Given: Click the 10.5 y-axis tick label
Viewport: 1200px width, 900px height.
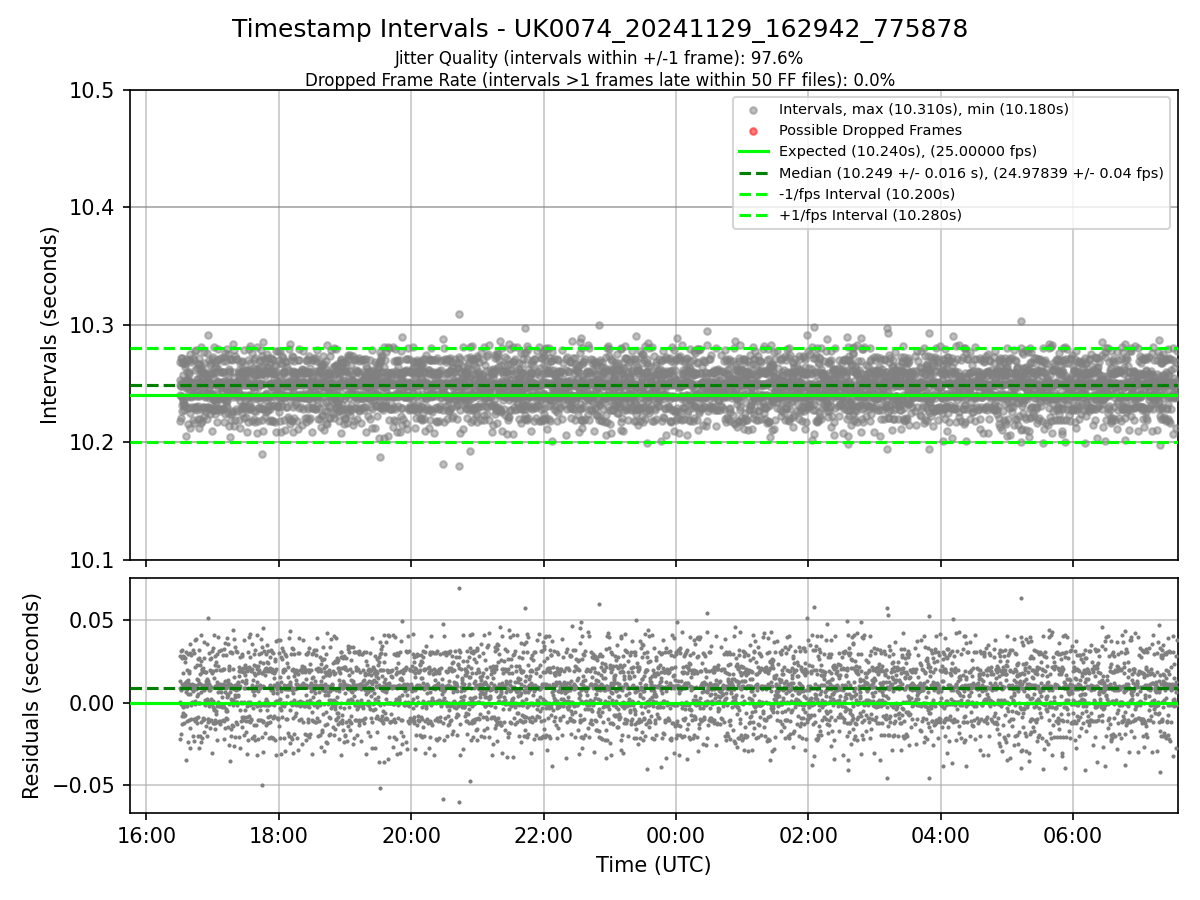Looking at the screenshot, I should 93,91.
